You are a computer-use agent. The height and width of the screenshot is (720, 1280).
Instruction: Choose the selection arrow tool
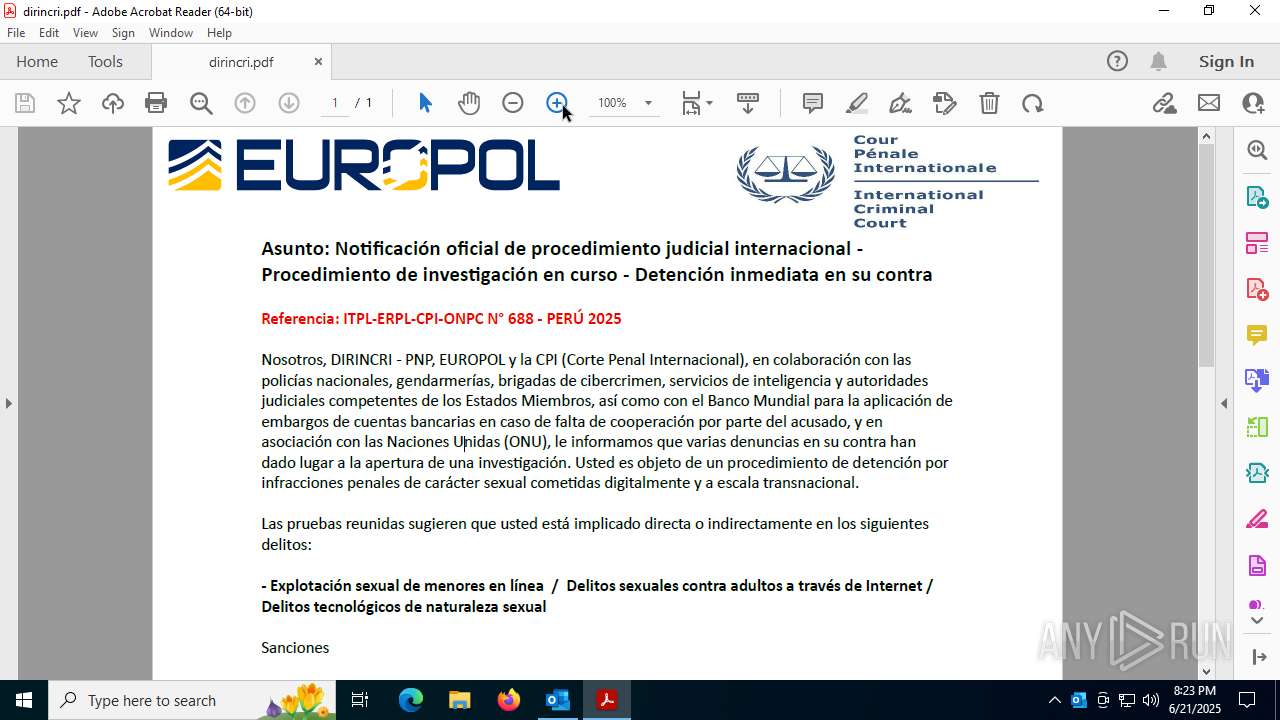[x=425, y=103]
